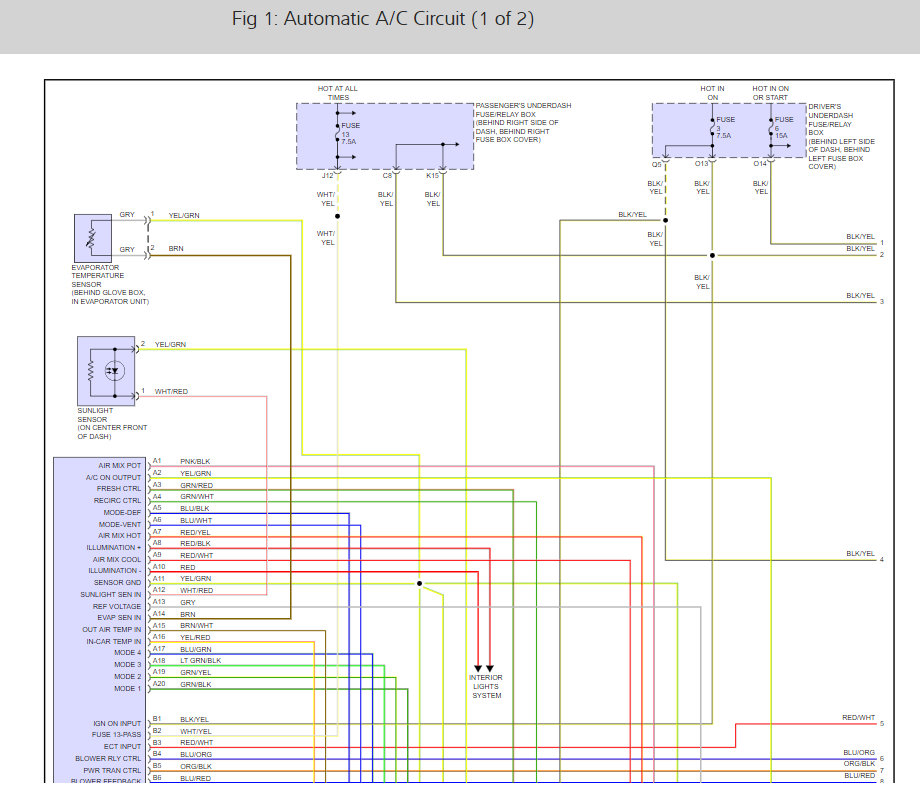The image size is (920, 808).
Task: Click the 'YEL/RED' wire color label
Action: (195, 638)
